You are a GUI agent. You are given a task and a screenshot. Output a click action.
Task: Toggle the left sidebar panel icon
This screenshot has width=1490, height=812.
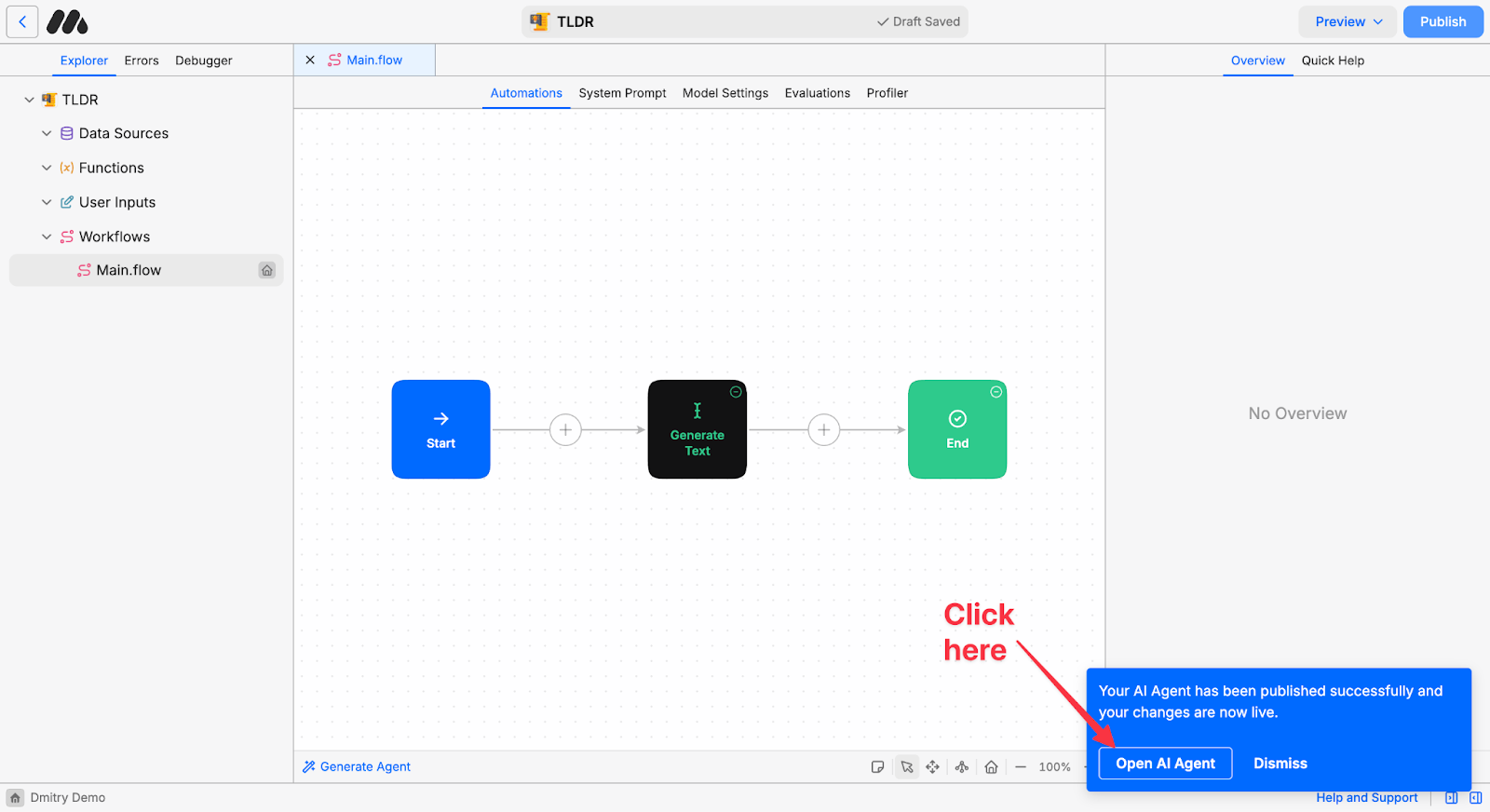1451,798
